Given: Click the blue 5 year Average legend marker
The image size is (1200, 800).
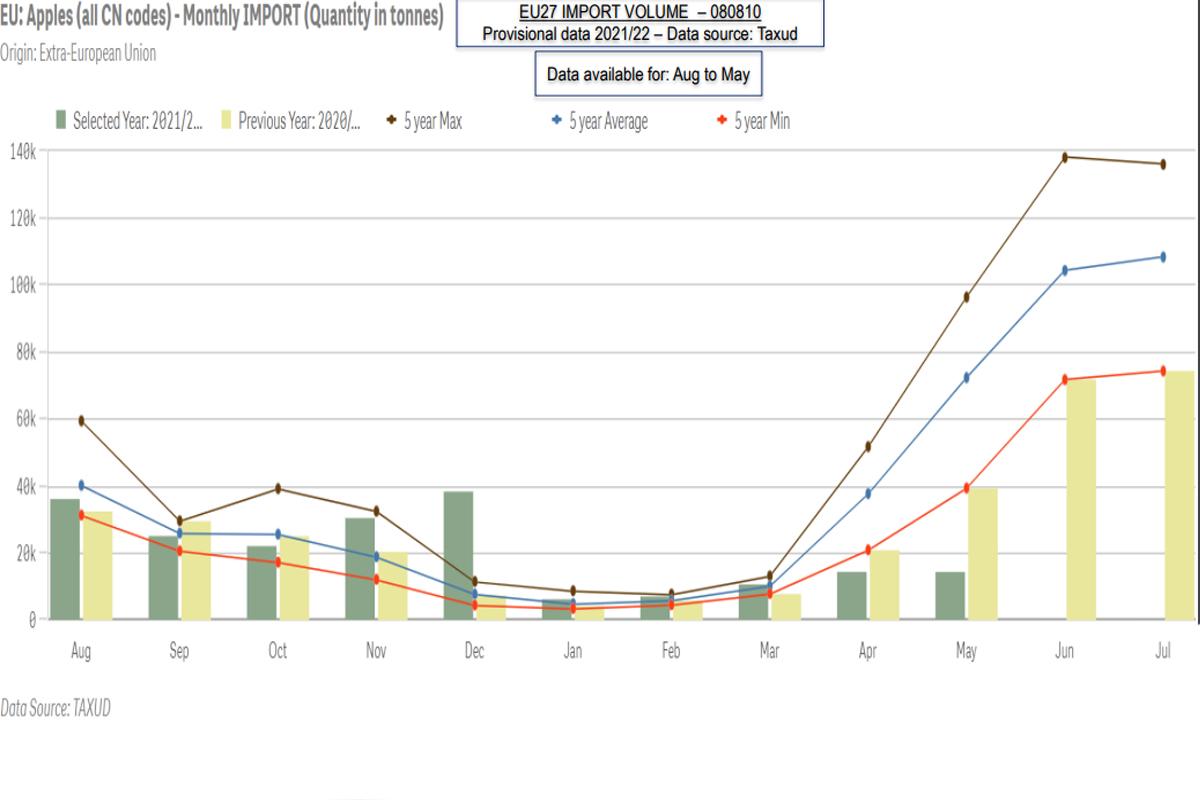Looking at the screenshot, I should point(557,122).
